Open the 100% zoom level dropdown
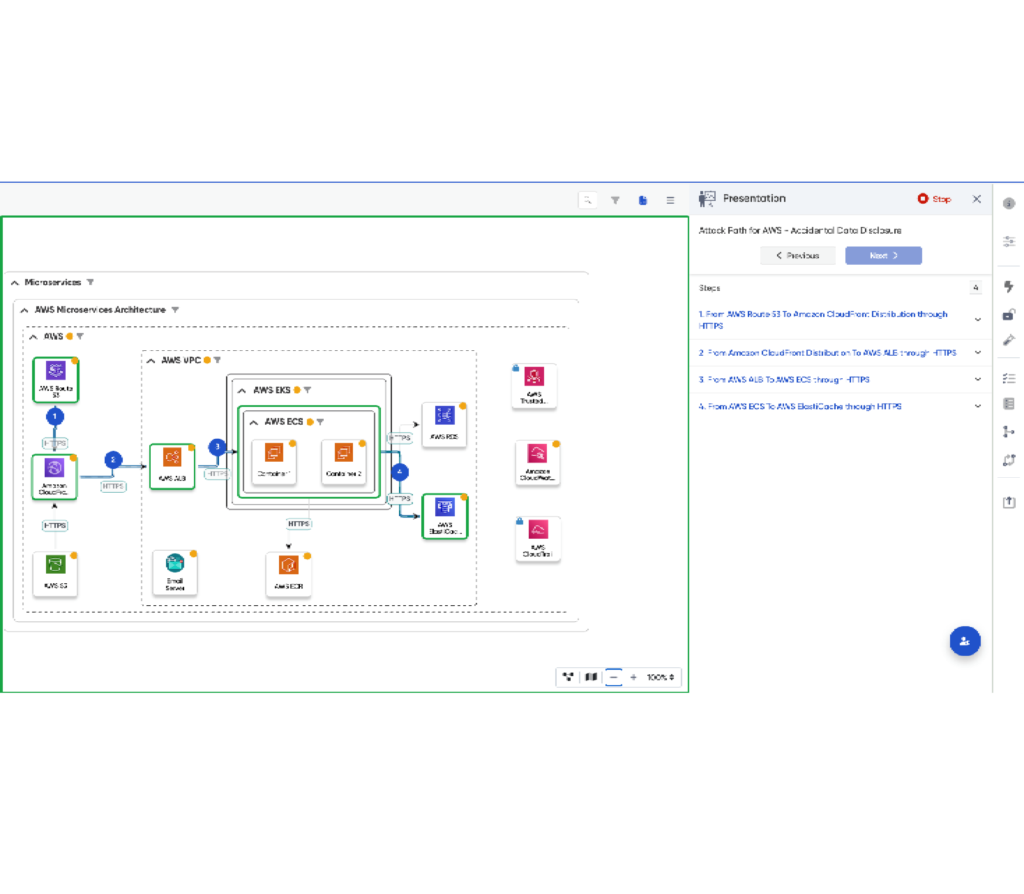The width and height of the screenshot is (1024, 894). 660,677
